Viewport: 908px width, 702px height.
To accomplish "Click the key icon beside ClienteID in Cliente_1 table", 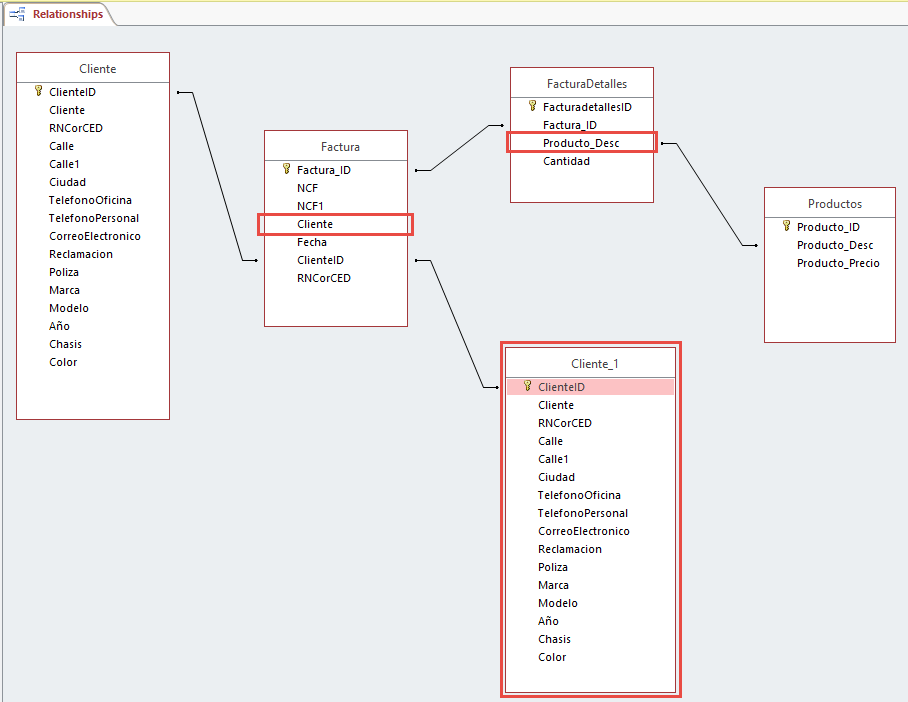I will click(528, 386).
